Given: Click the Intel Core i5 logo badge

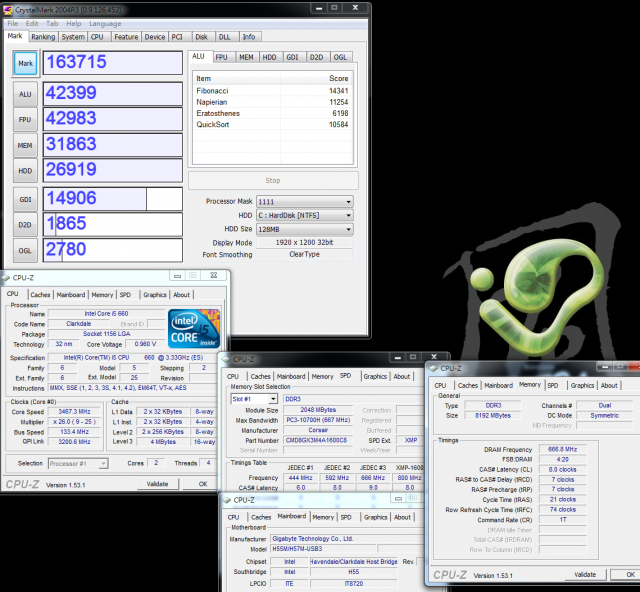Looking at the screenshot, I should 194,328.
